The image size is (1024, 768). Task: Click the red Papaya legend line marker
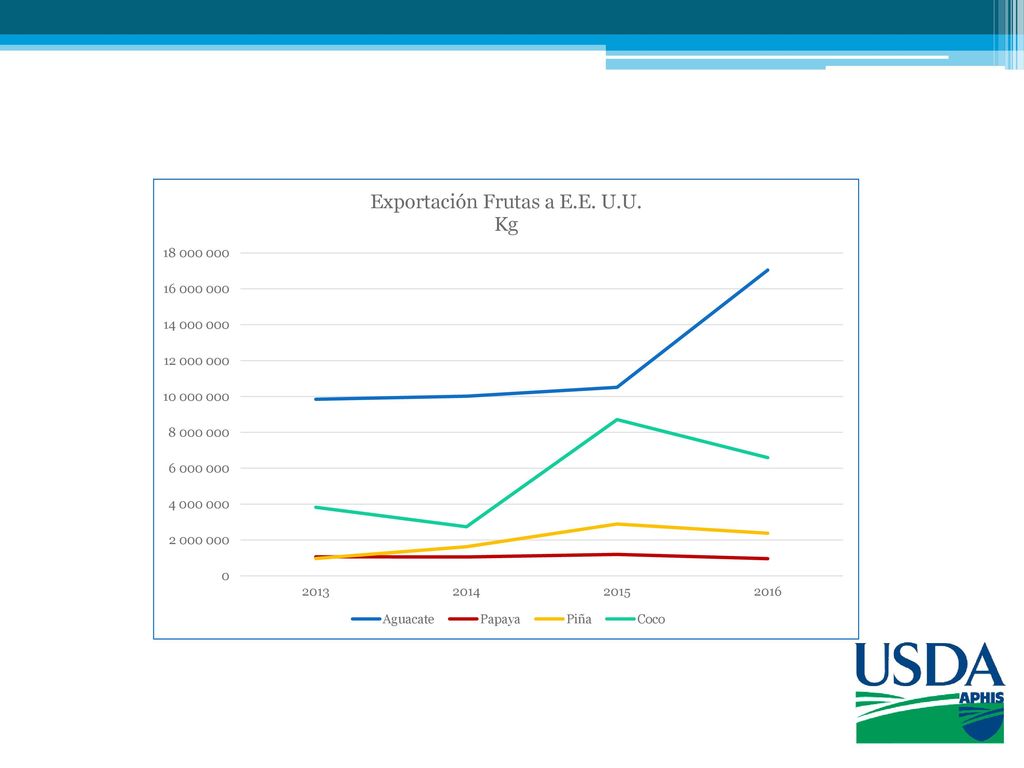tap(463, 619)
